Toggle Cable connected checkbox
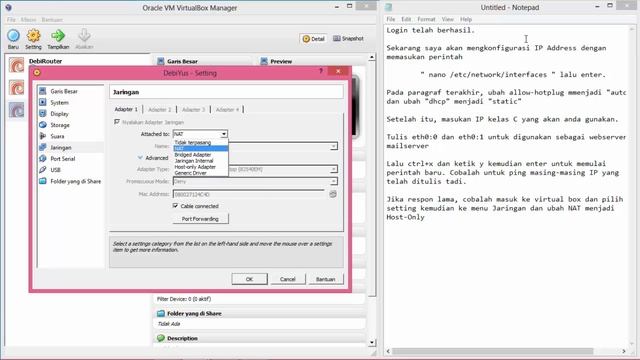The width and height of the screenshot is (640, 360). [x=176, y=206]
